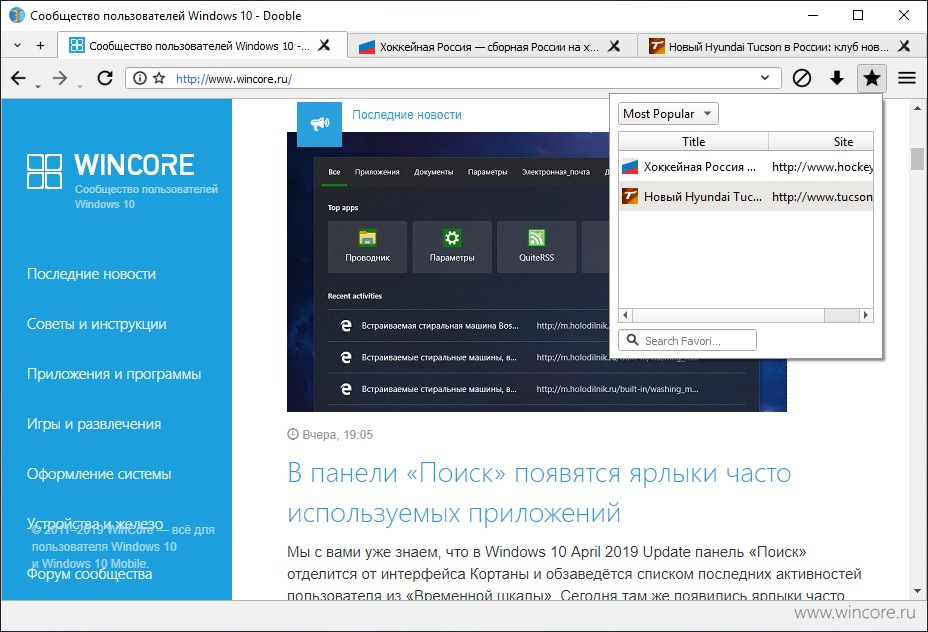Viewport: 928px width, 632px height.
Task: Open Форум сообщества in the sidebar
Action: click(x=89, y=574)
